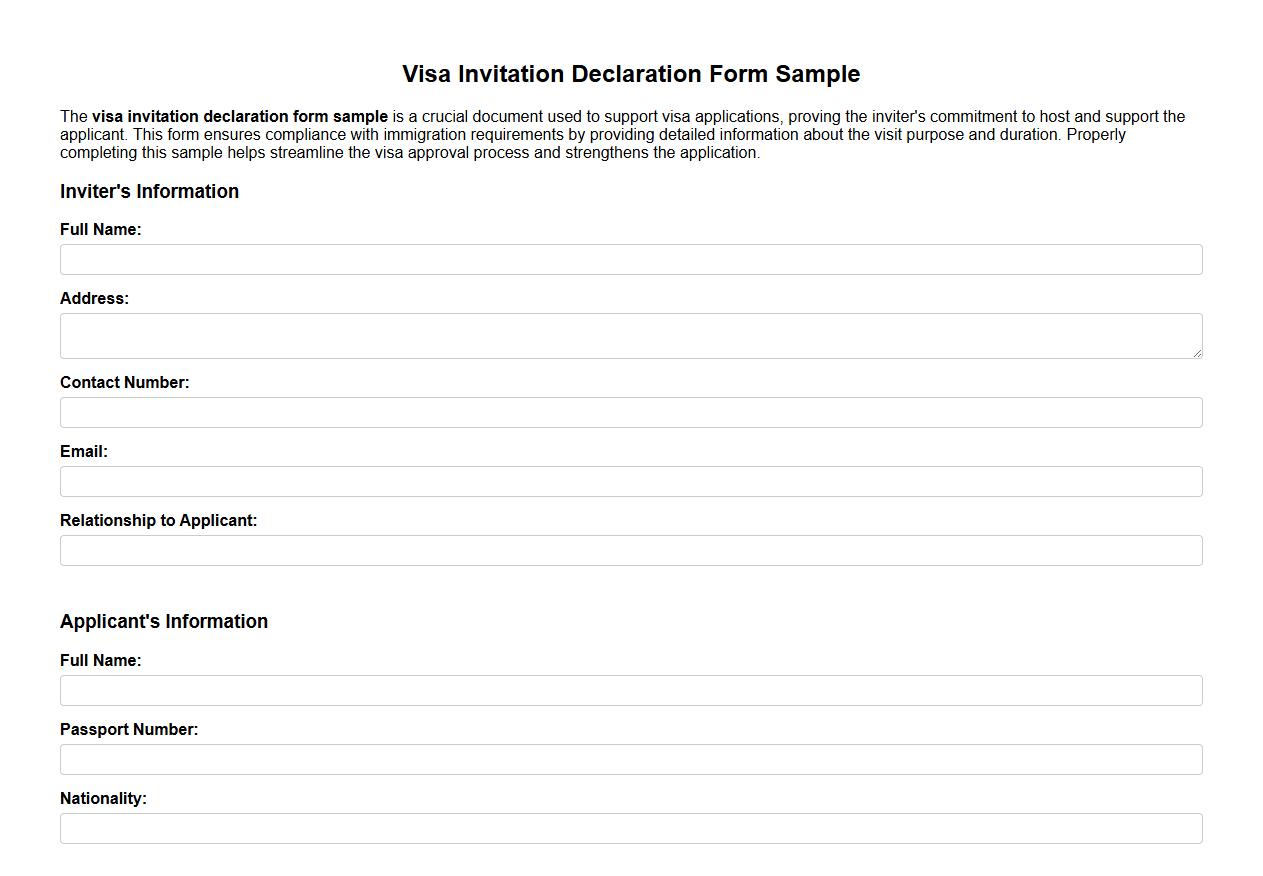Click the Relationship to Applicant label

[x=159, y=520]
